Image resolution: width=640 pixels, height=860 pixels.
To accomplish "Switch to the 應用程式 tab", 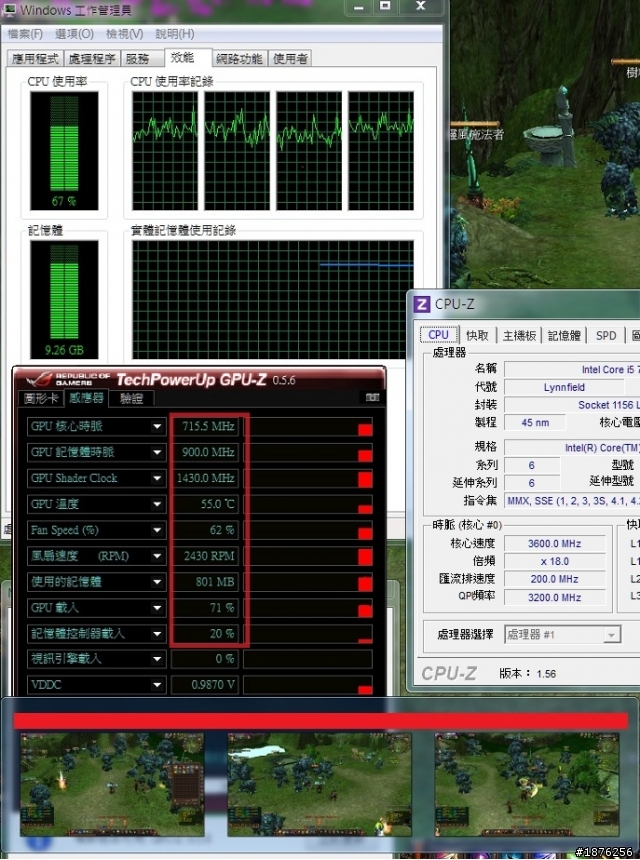I will 35,59.
